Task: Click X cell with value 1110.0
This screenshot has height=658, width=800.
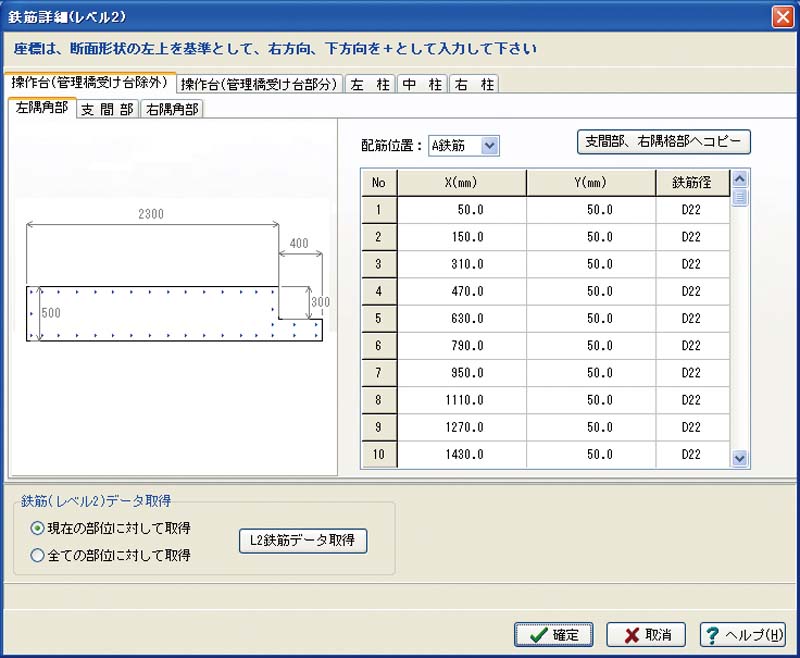Action: pos(462,400)
